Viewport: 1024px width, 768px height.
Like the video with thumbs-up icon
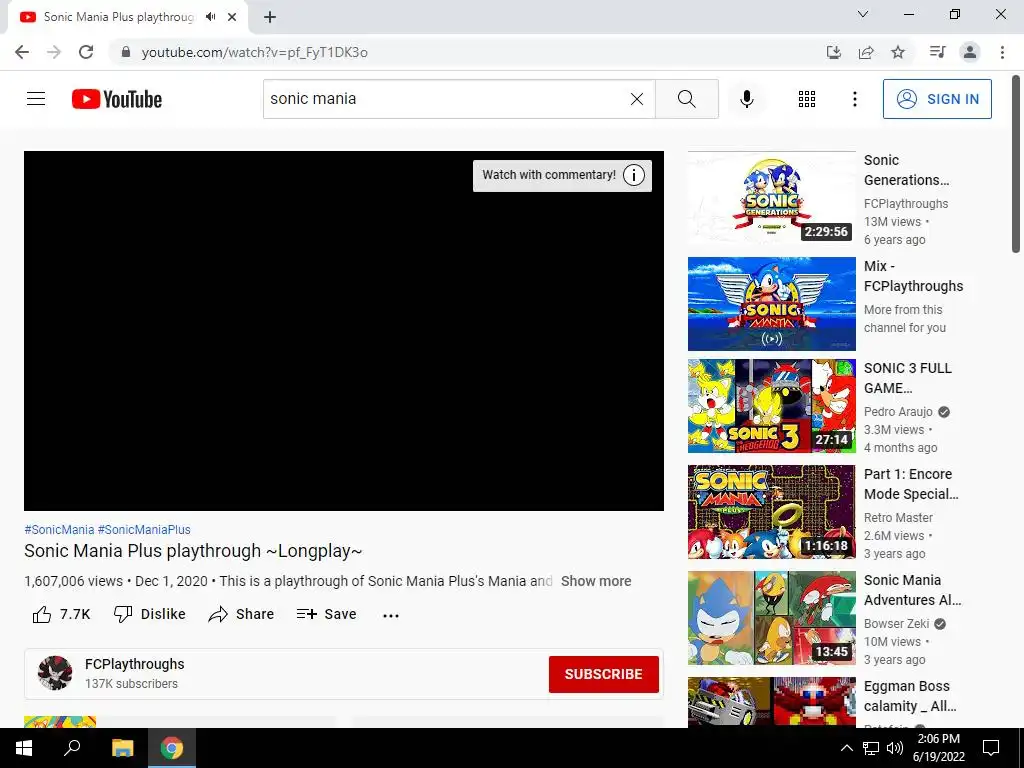pos(42,615)
